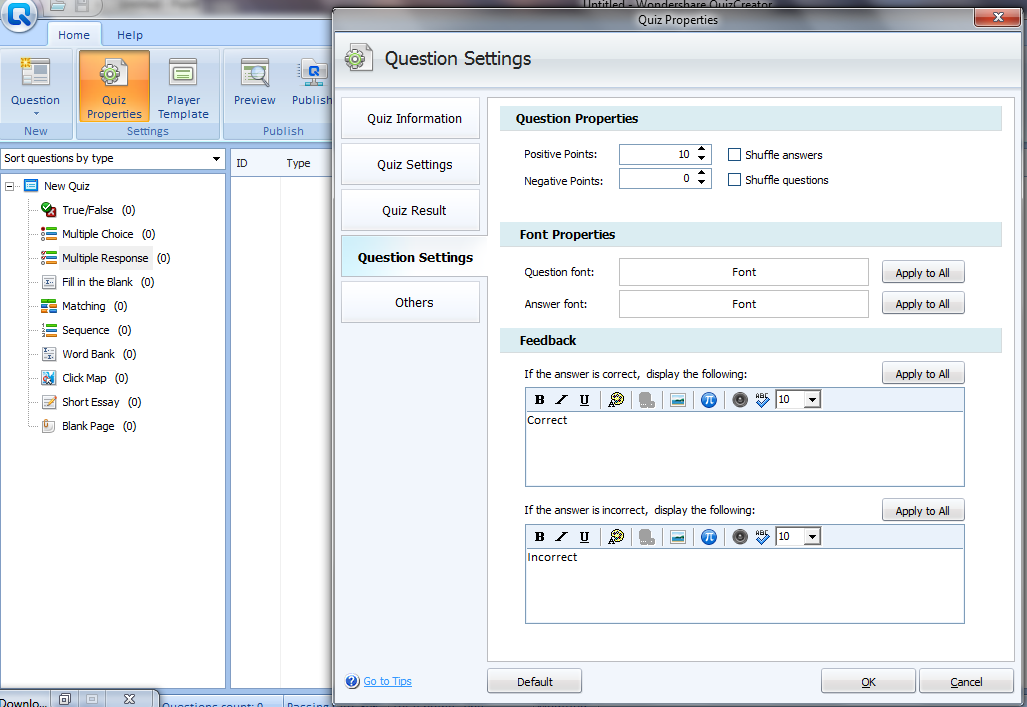Collapse the New Quiz tree node
The width and height of the screenshot is (1027, 707).
point(10,186)
